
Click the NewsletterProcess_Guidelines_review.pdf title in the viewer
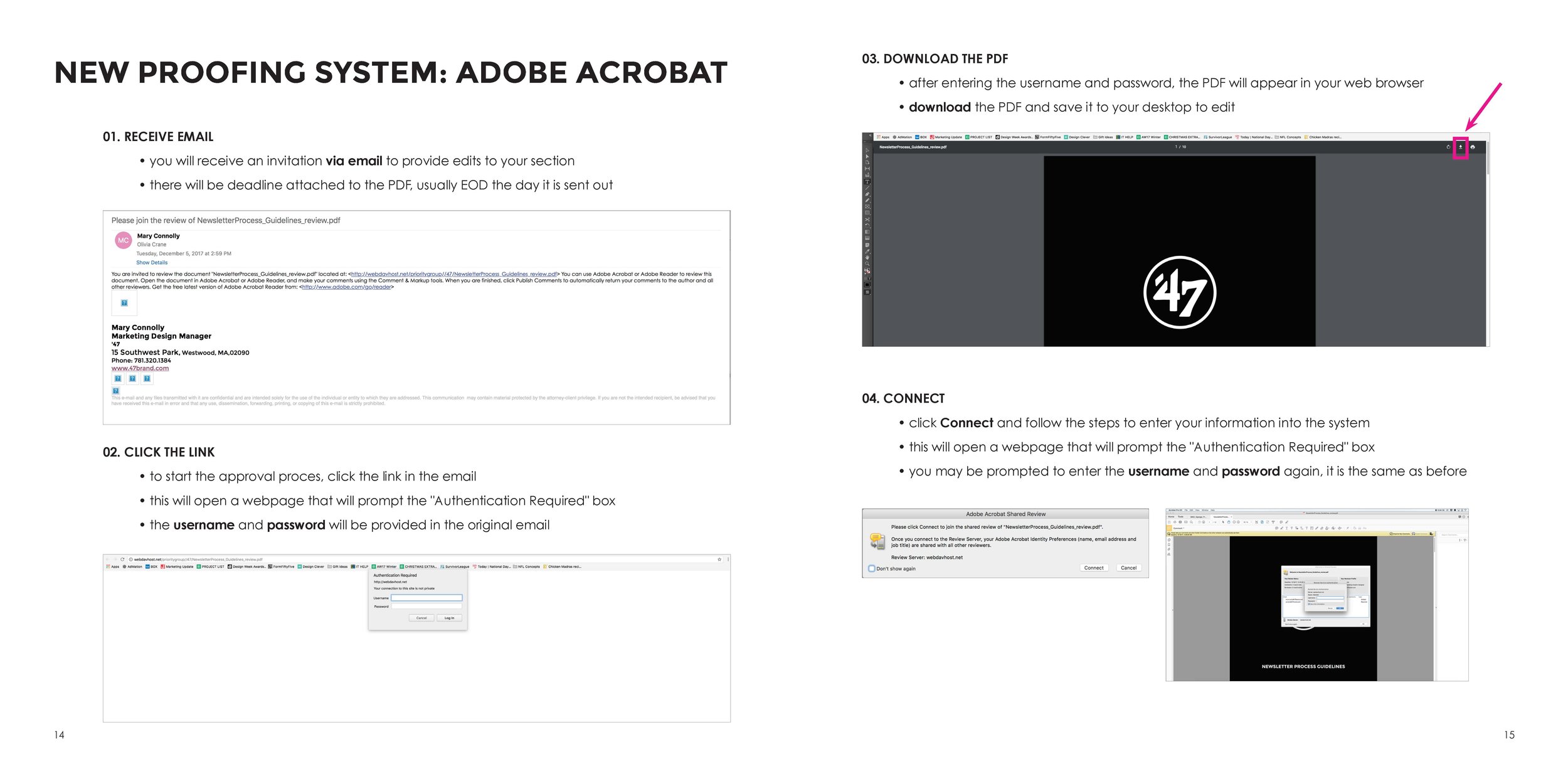(913, 147)
